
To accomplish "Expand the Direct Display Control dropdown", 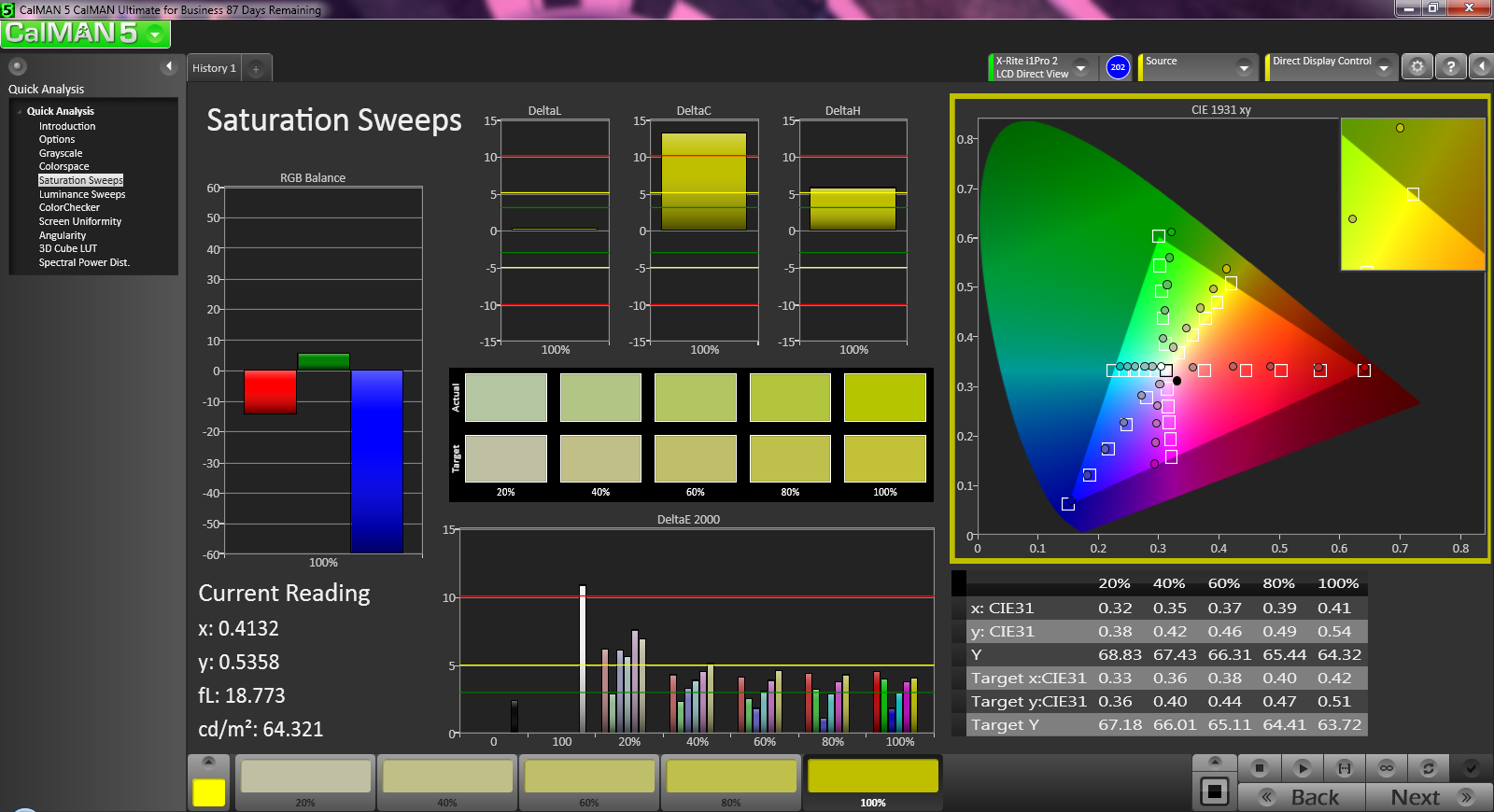I will click(1383, 67).
